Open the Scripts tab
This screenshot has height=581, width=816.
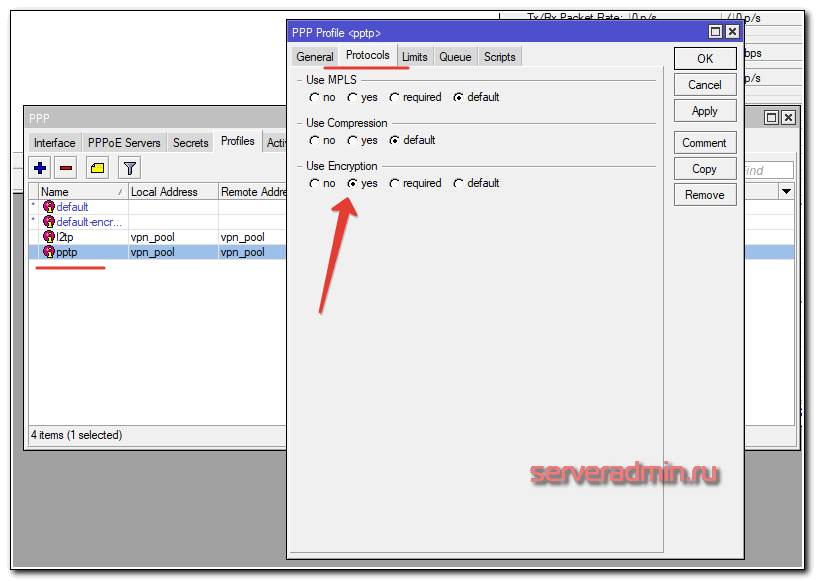(500, 57)
